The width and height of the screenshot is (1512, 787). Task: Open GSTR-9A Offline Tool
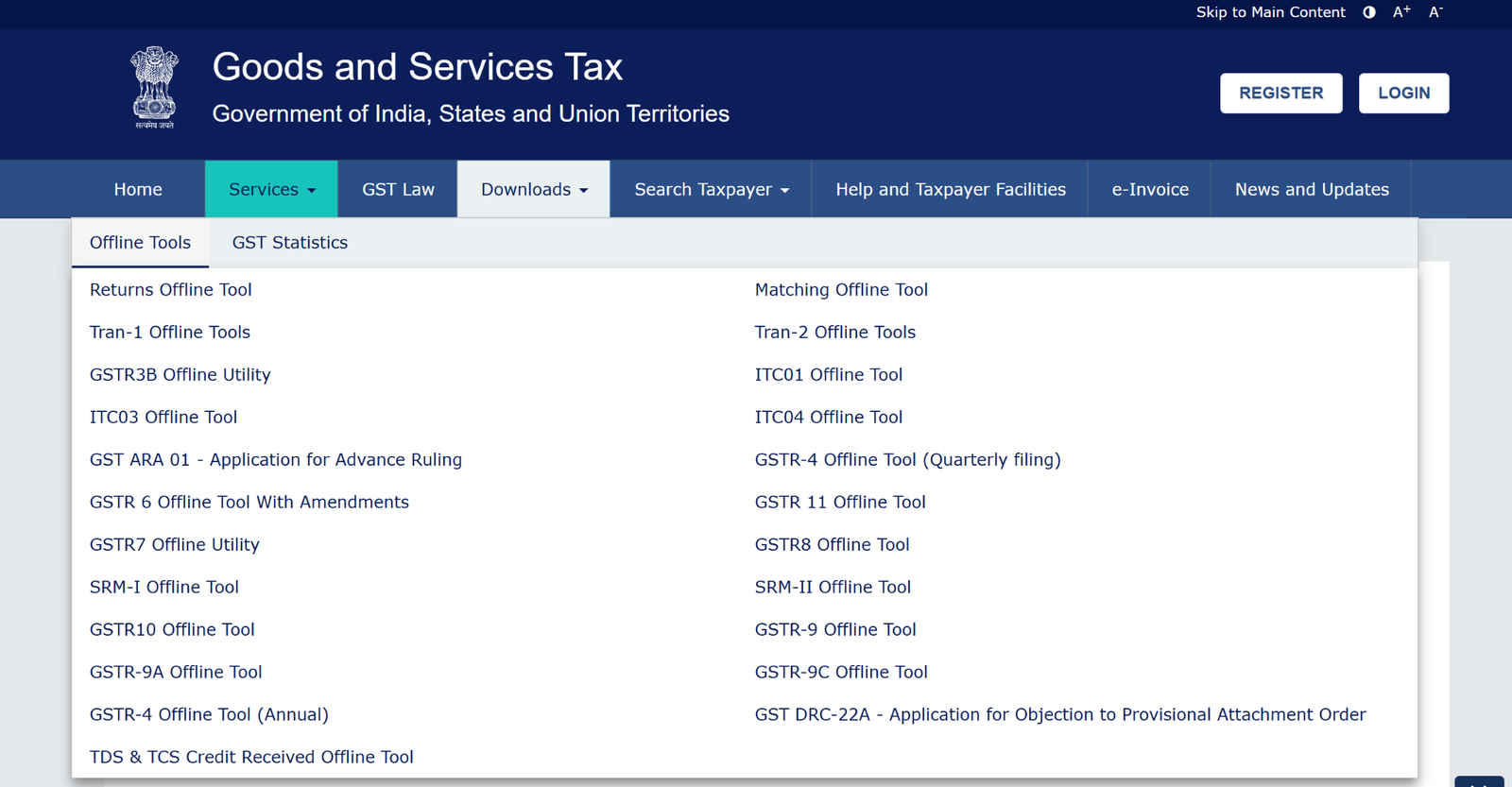coord(176,673)
